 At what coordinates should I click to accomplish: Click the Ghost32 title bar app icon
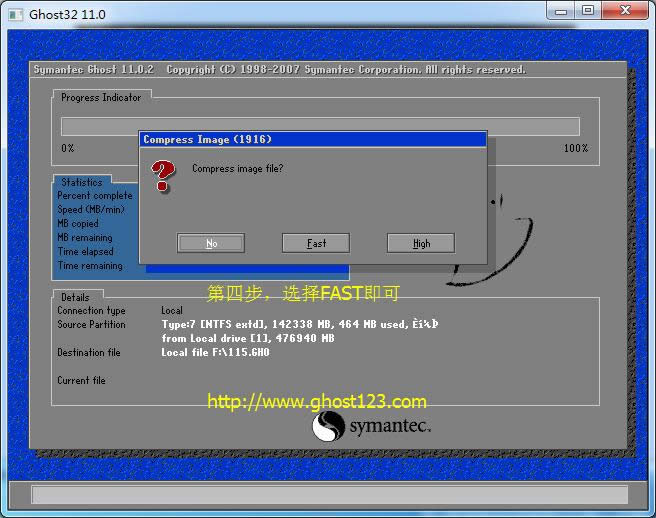[15, 15]
